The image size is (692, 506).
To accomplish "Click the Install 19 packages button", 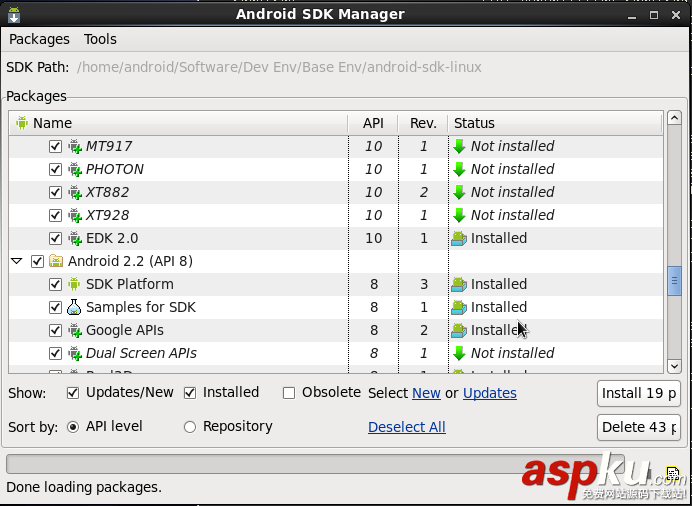I will (x=639, y=393).
